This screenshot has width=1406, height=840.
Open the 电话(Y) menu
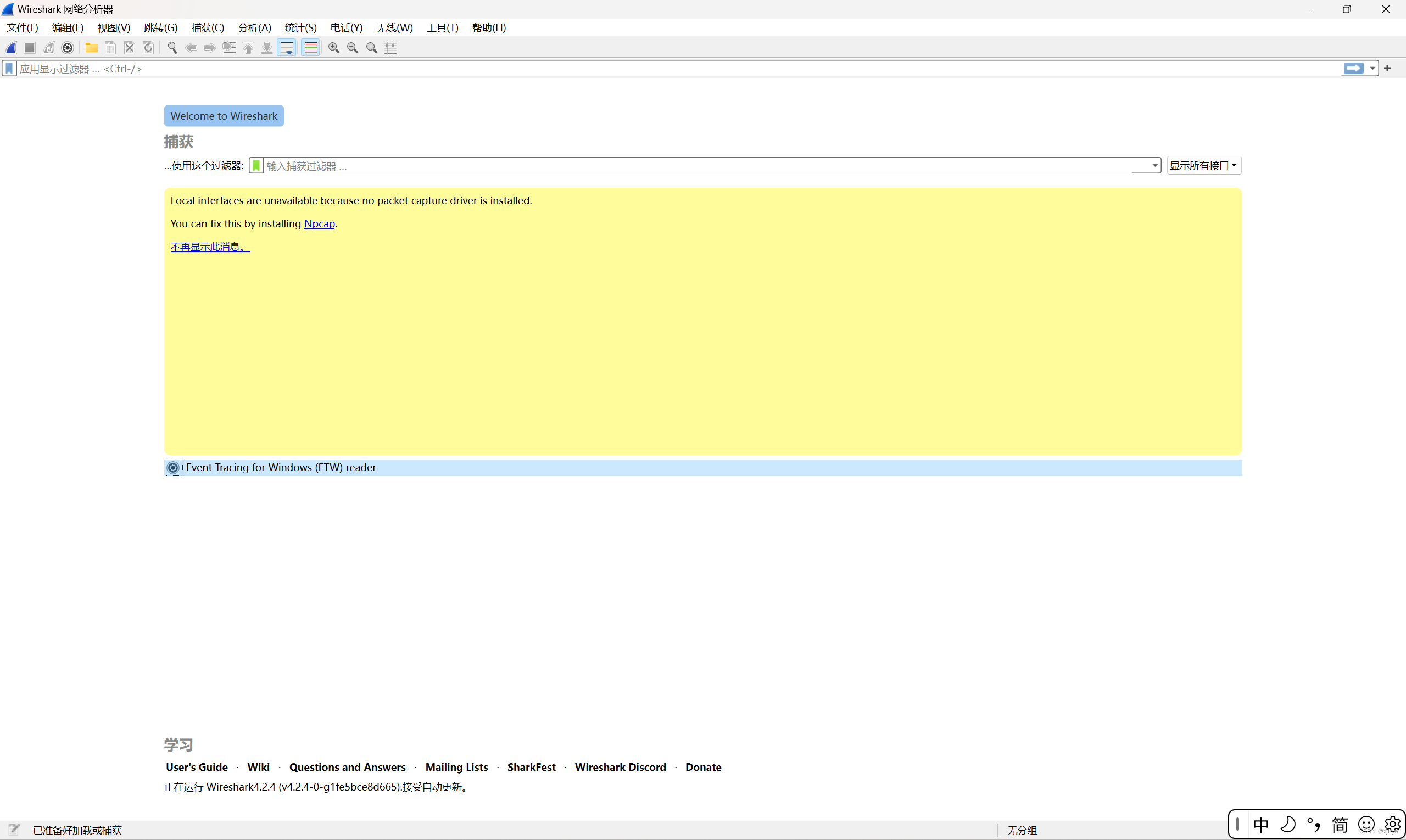(347, 28)
